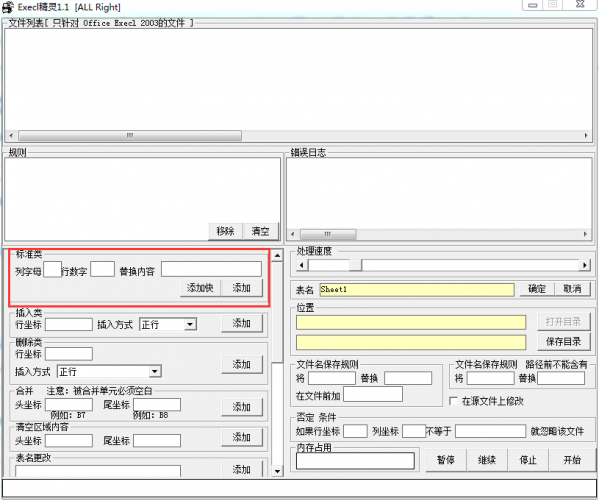Click the 确定 button next to 表名

pyautogui.click(x=537, y=289)
